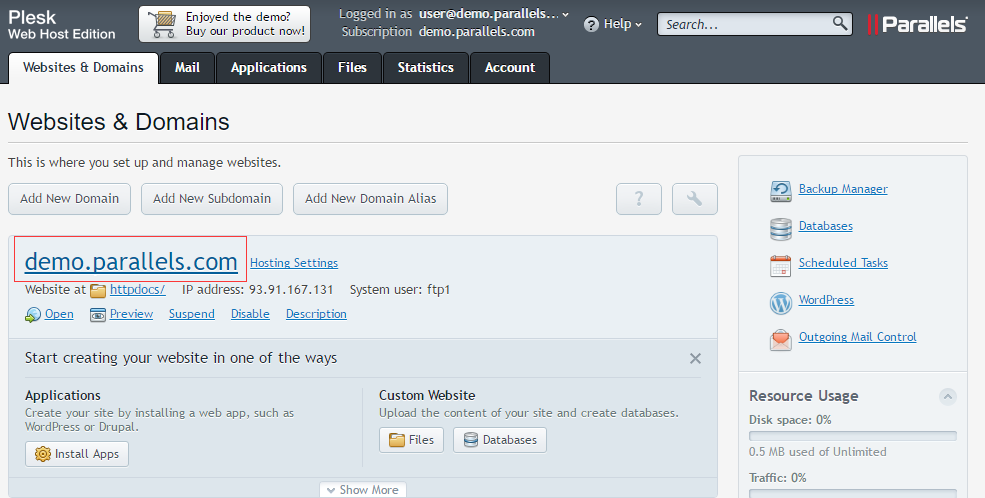The height and width of the screenshot is (498, 985).
Task: Go to the Account tab
Action: [510, 68]
